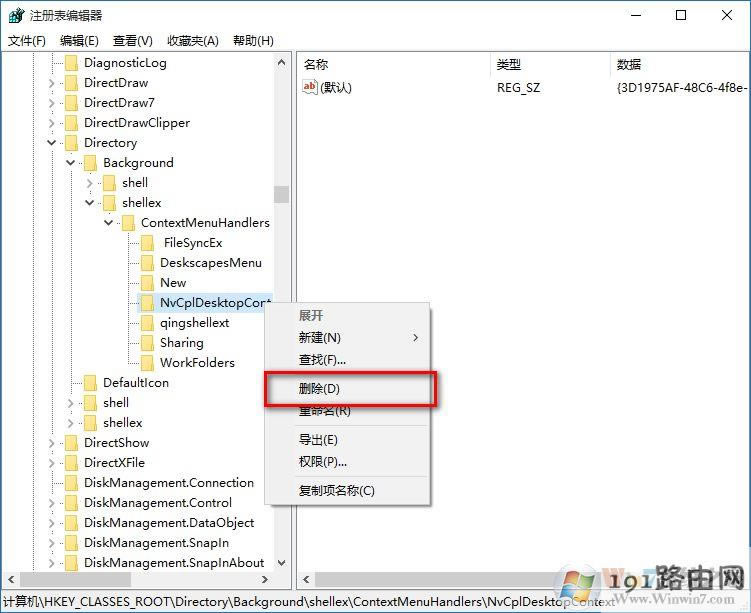Click the DeskscapesMenu folder icon
Image resolution: width=751 pixels, height=613 pixels.
click(148, 263)
